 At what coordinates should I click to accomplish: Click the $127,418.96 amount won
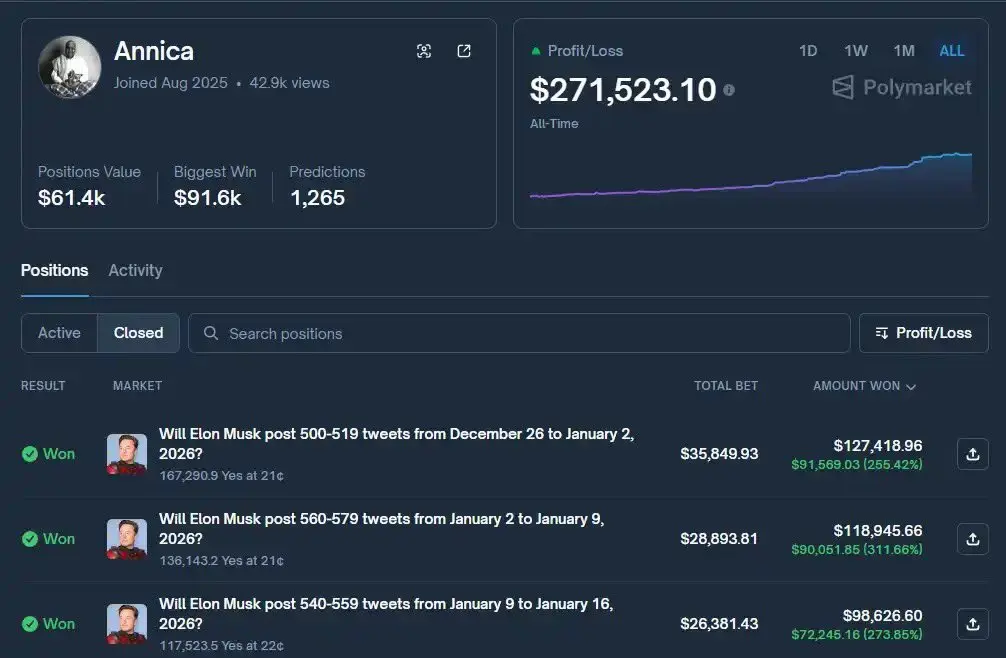coord(878,446)
